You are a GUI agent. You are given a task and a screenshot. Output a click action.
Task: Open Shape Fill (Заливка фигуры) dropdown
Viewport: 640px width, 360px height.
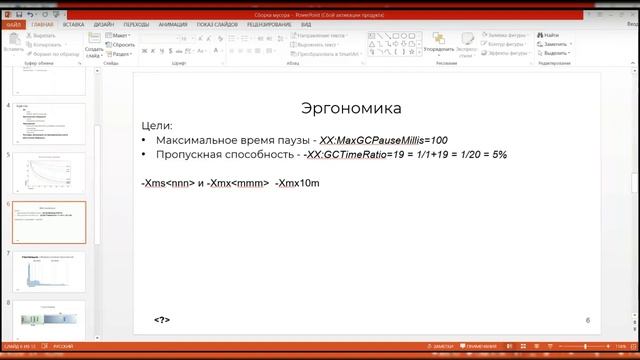pos(505,35)
